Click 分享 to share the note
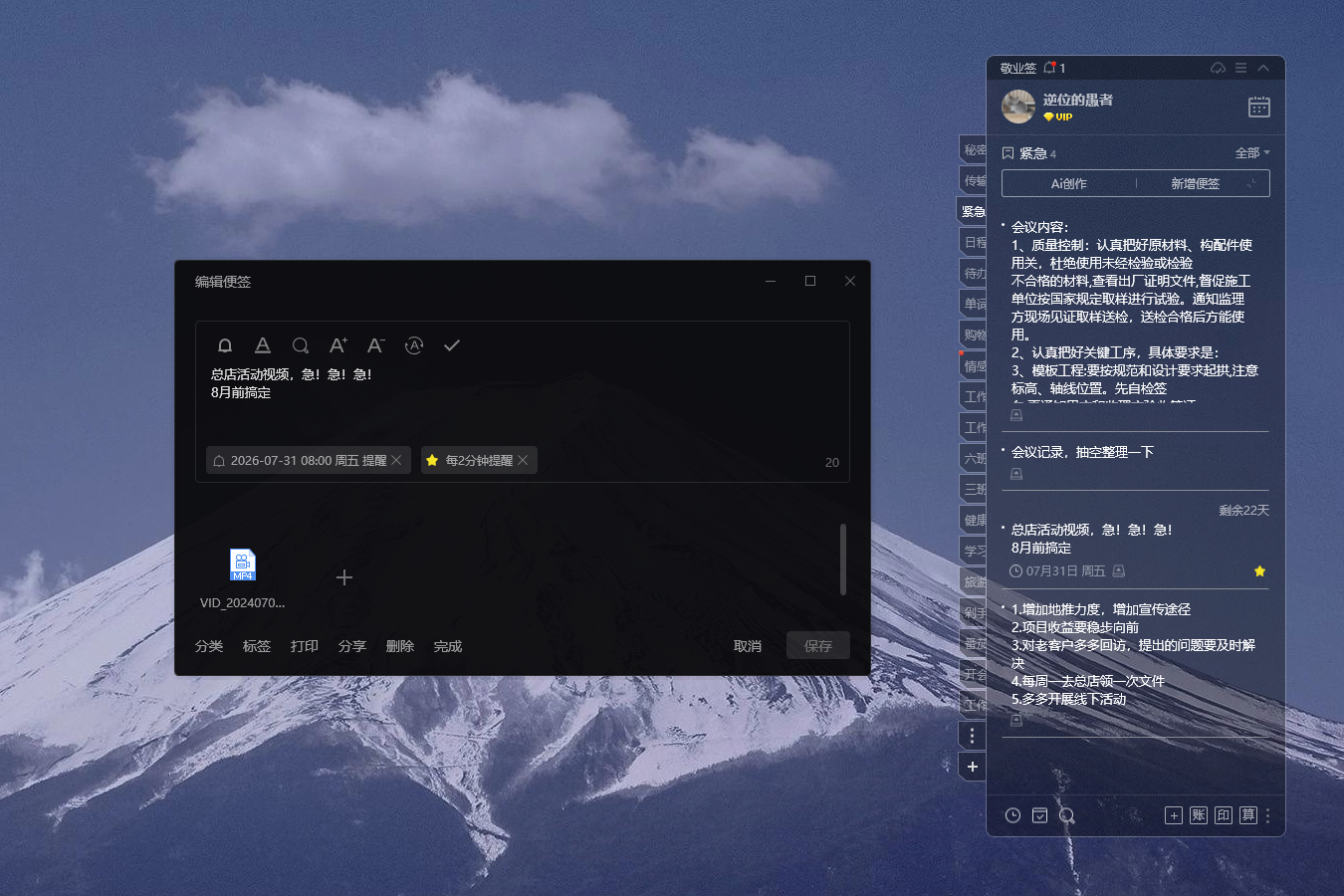The image size is (1344, 896). tap(352, 646)
